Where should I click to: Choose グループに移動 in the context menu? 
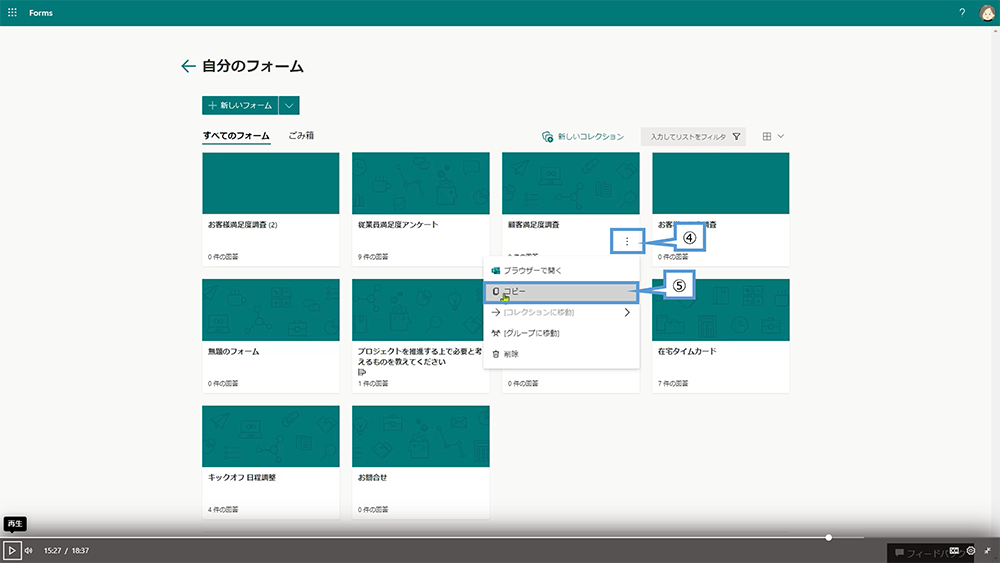point(561,333)
